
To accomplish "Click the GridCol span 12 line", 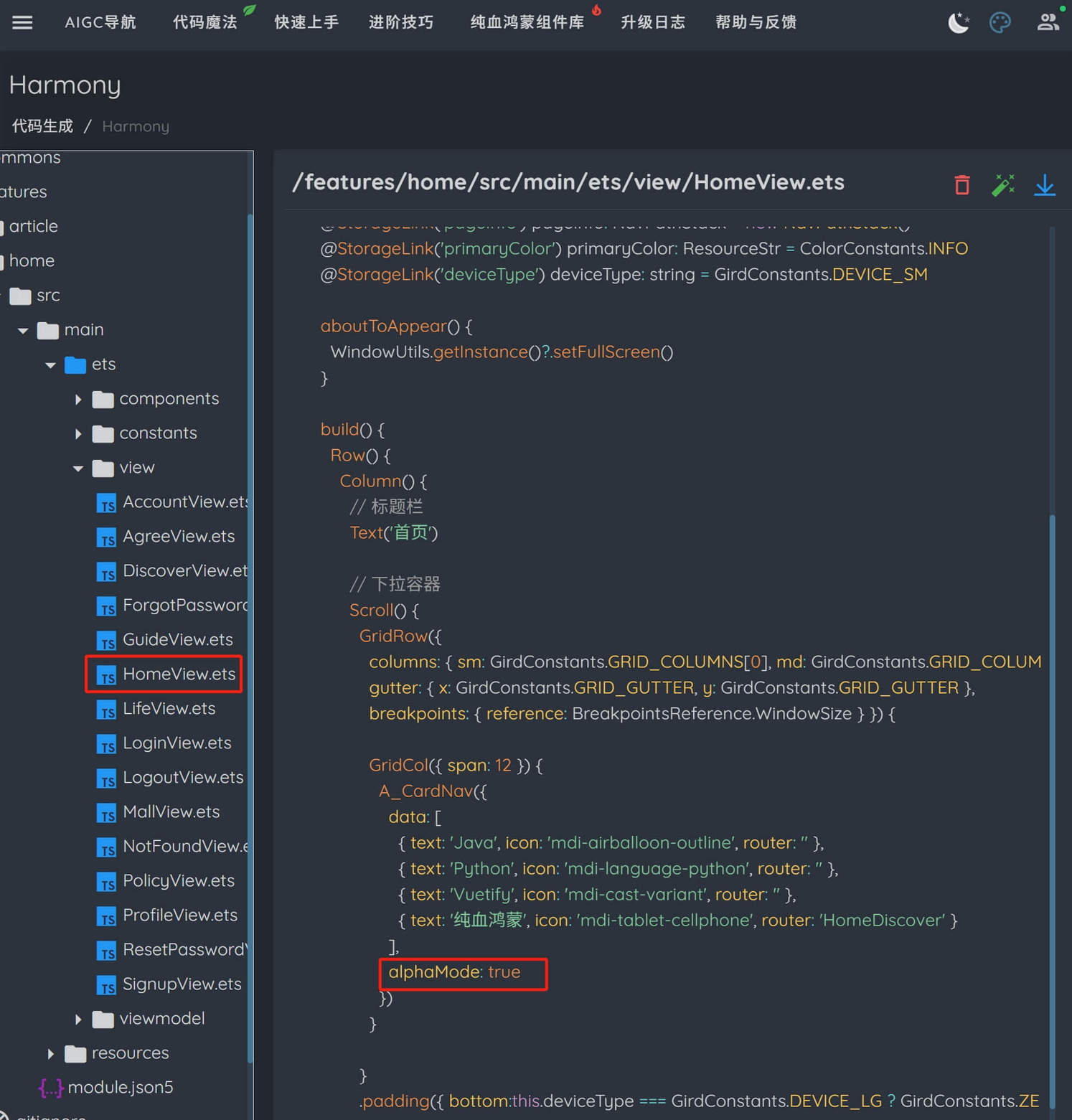I will [x=456, y=765].
